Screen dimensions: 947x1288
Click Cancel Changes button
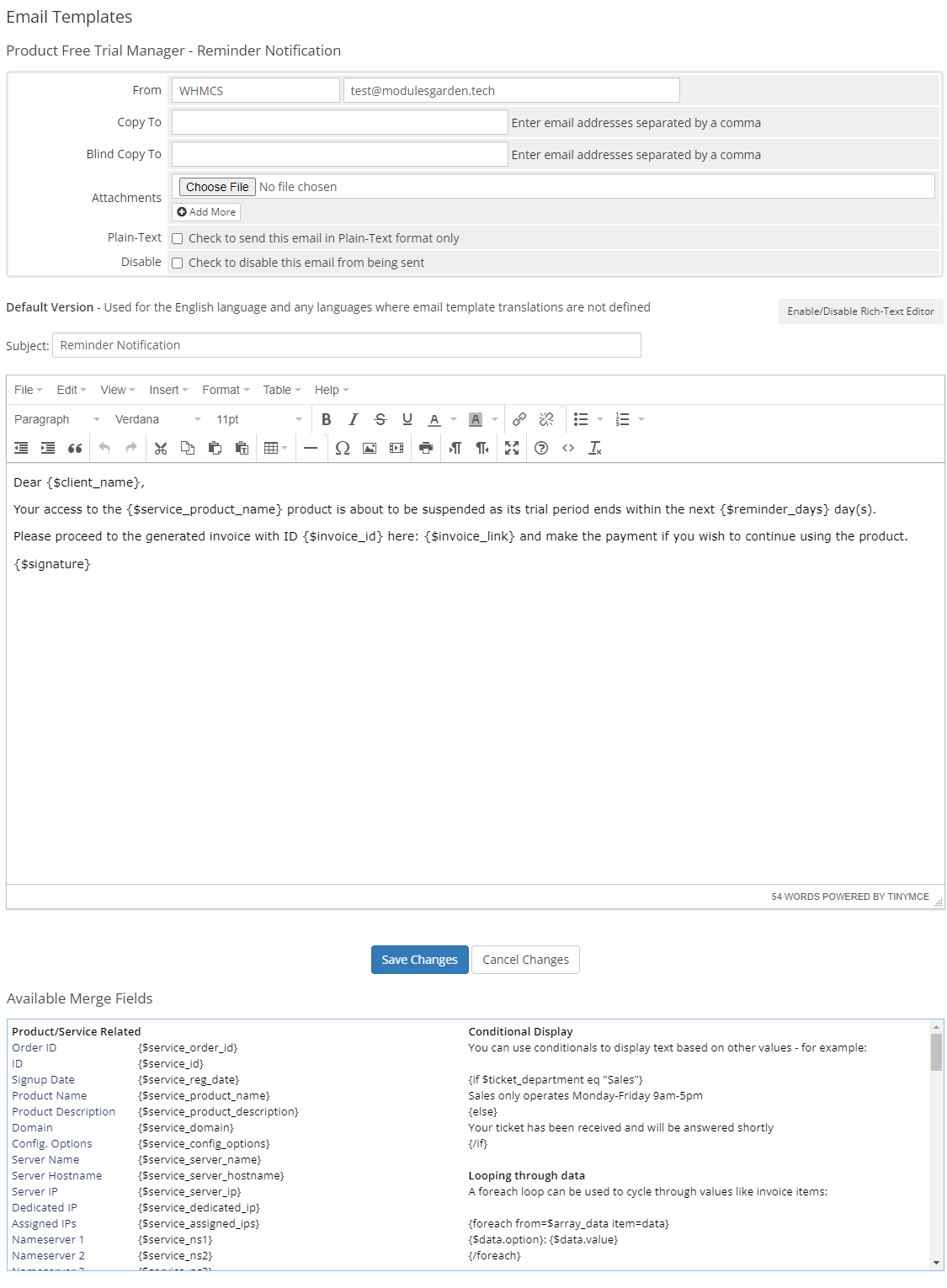(x=525, y=960)
